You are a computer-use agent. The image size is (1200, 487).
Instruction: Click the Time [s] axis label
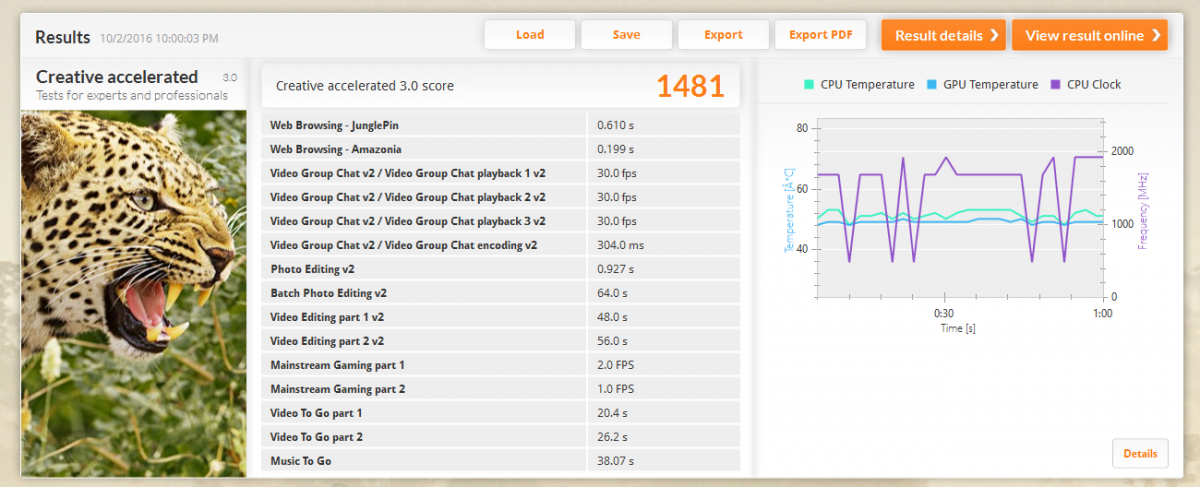click(x=958, y=328)
